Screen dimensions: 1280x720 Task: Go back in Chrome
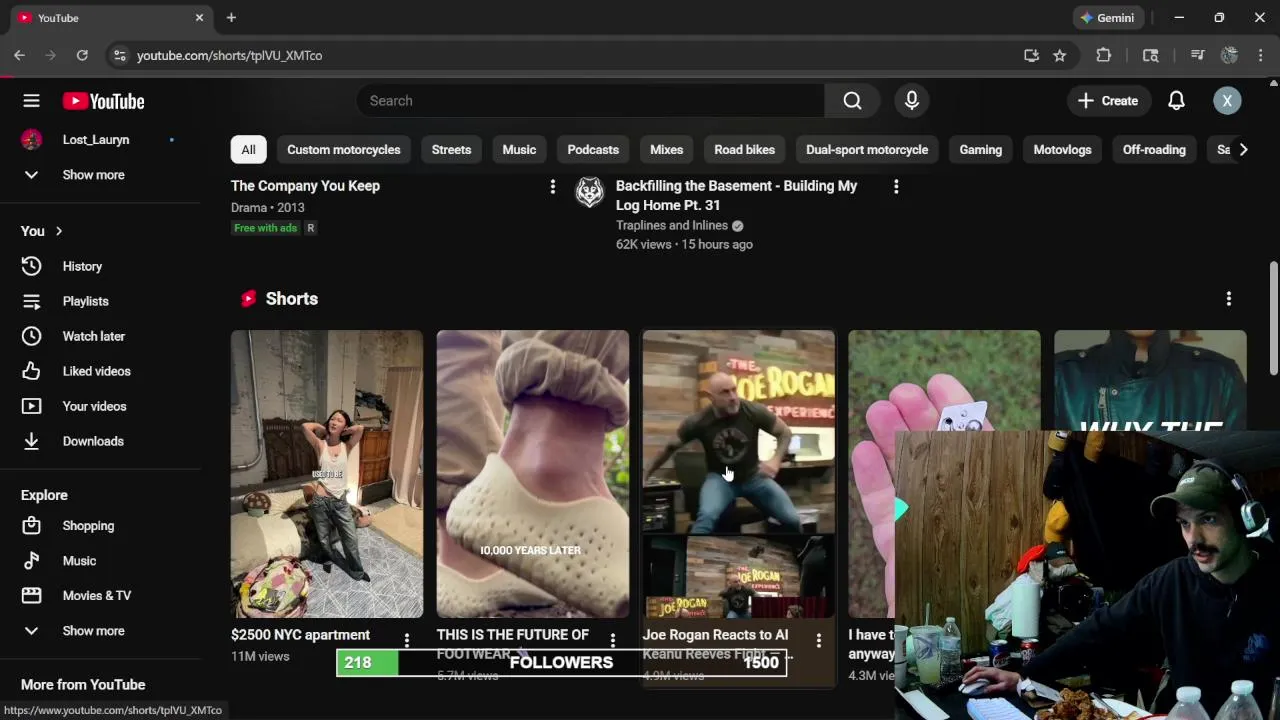coord(20,55)
